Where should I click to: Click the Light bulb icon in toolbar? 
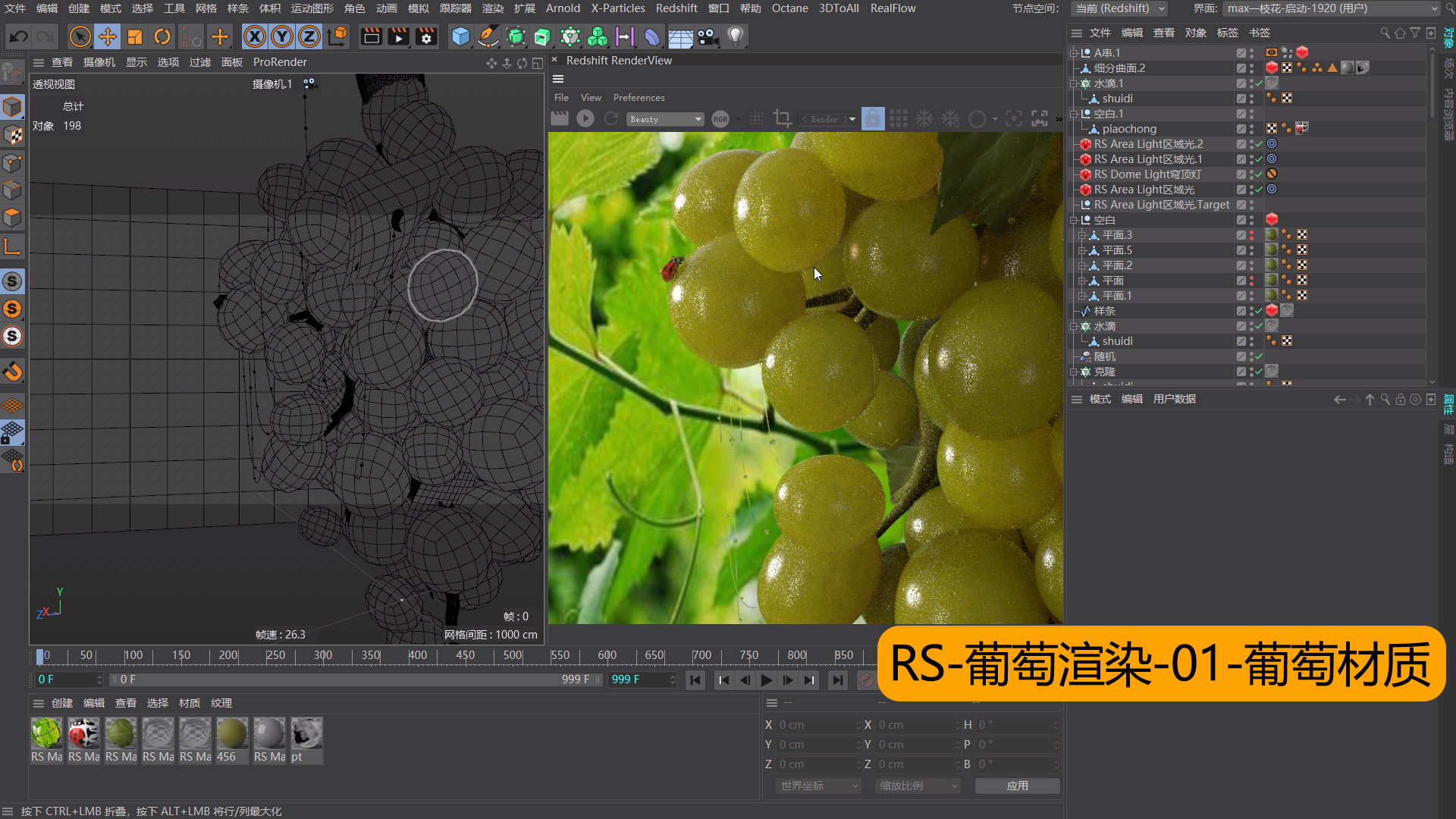tap(734, 36)
